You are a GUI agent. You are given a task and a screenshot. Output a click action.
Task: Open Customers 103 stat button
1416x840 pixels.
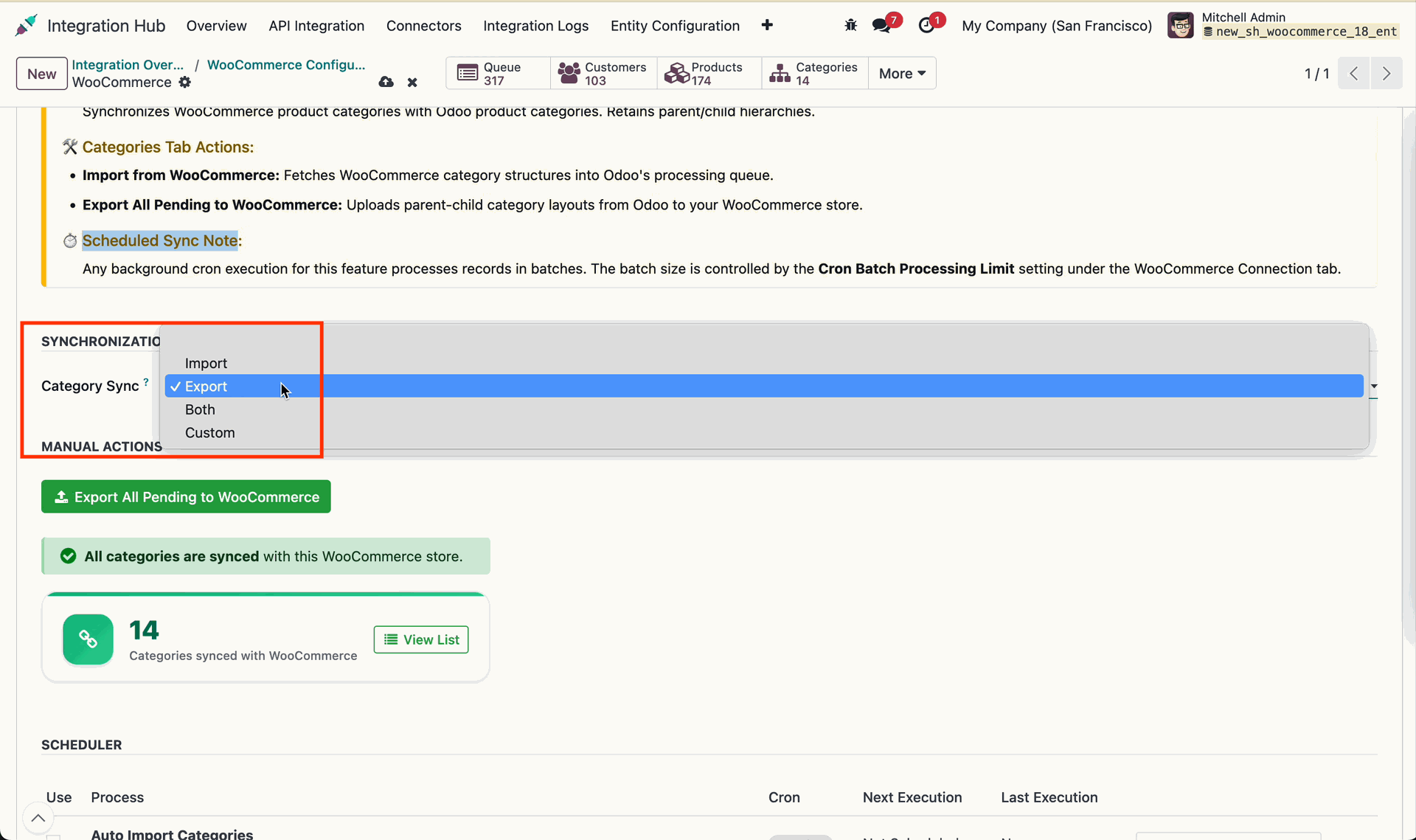[603, 73]
